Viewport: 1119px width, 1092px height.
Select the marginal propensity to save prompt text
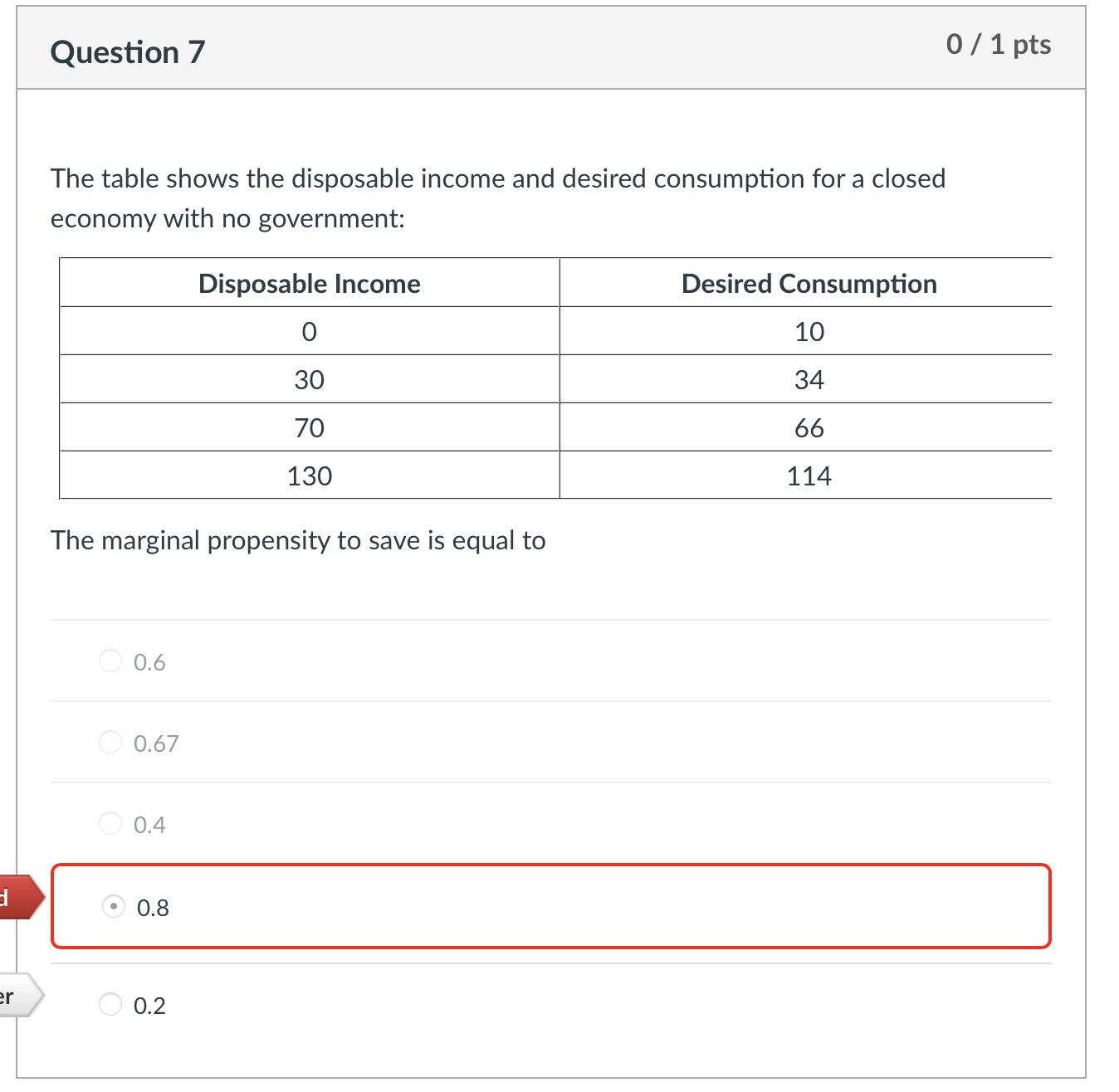click(x=297, y=540)
